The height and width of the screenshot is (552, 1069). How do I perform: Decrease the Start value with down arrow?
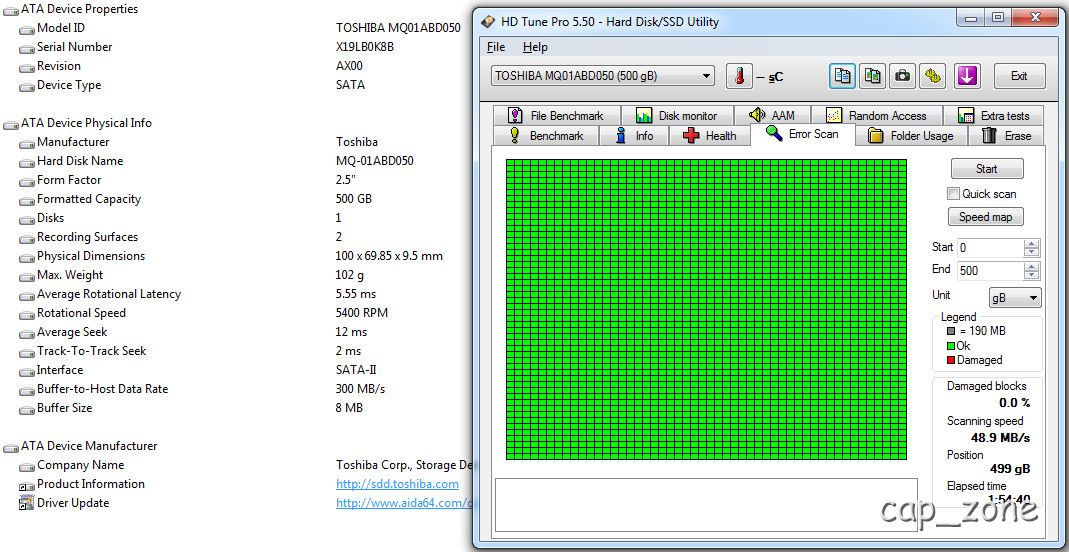coord(1032,252)
